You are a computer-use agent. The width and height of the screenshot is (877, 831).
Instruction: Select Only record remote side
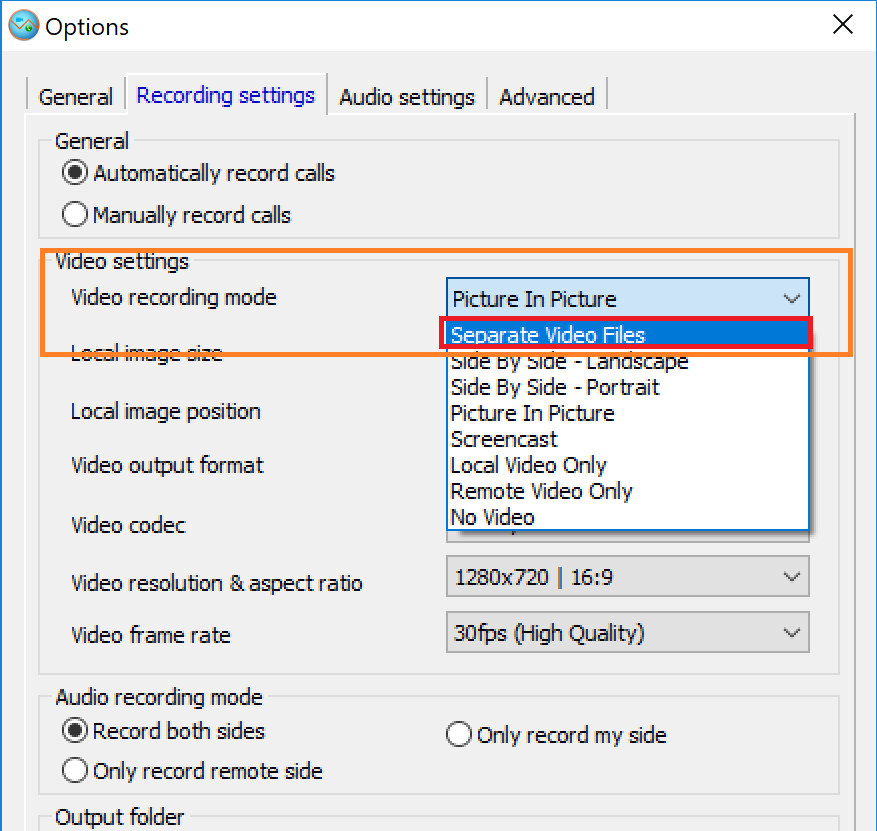(192, 771)
